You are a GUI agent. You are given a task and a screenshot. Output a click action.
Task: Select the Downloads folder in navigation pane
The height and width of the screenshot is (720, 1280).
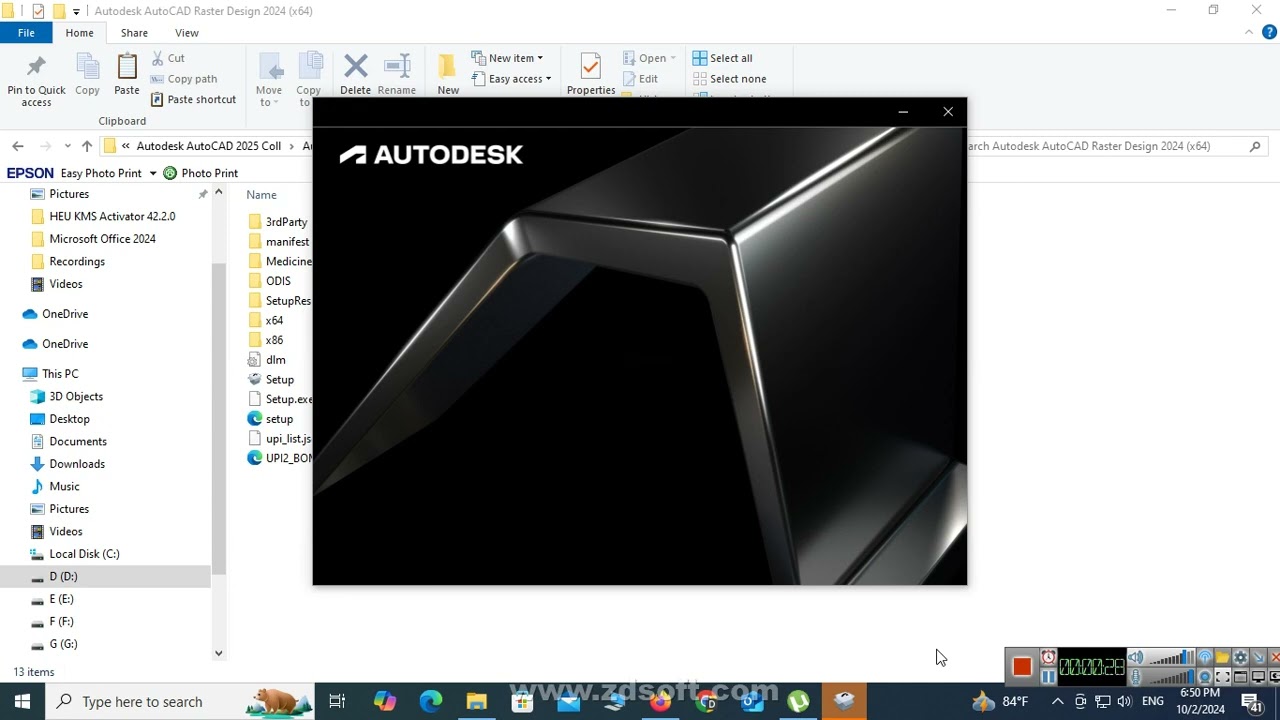[77, 464]
